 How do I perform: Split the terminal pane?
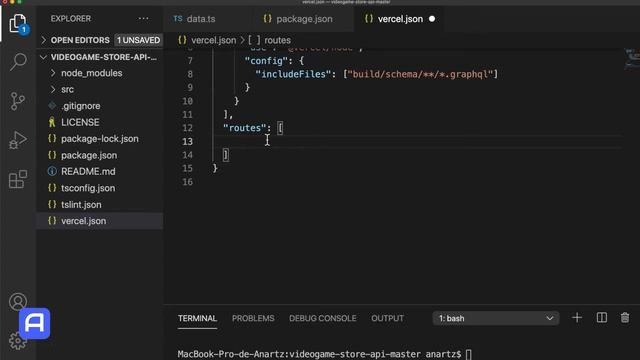[x=602, y=318]
